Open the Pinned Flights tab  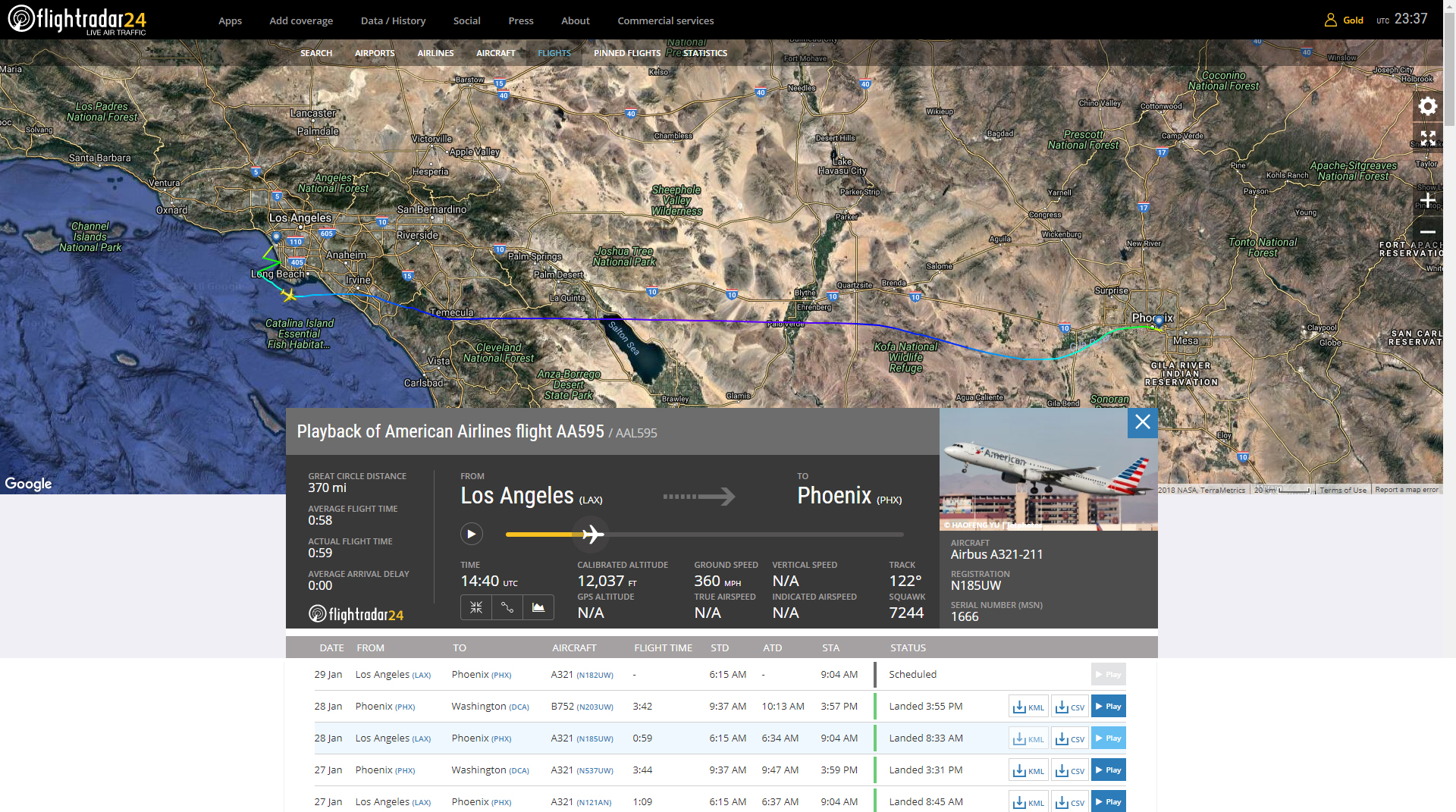[626, 53]
